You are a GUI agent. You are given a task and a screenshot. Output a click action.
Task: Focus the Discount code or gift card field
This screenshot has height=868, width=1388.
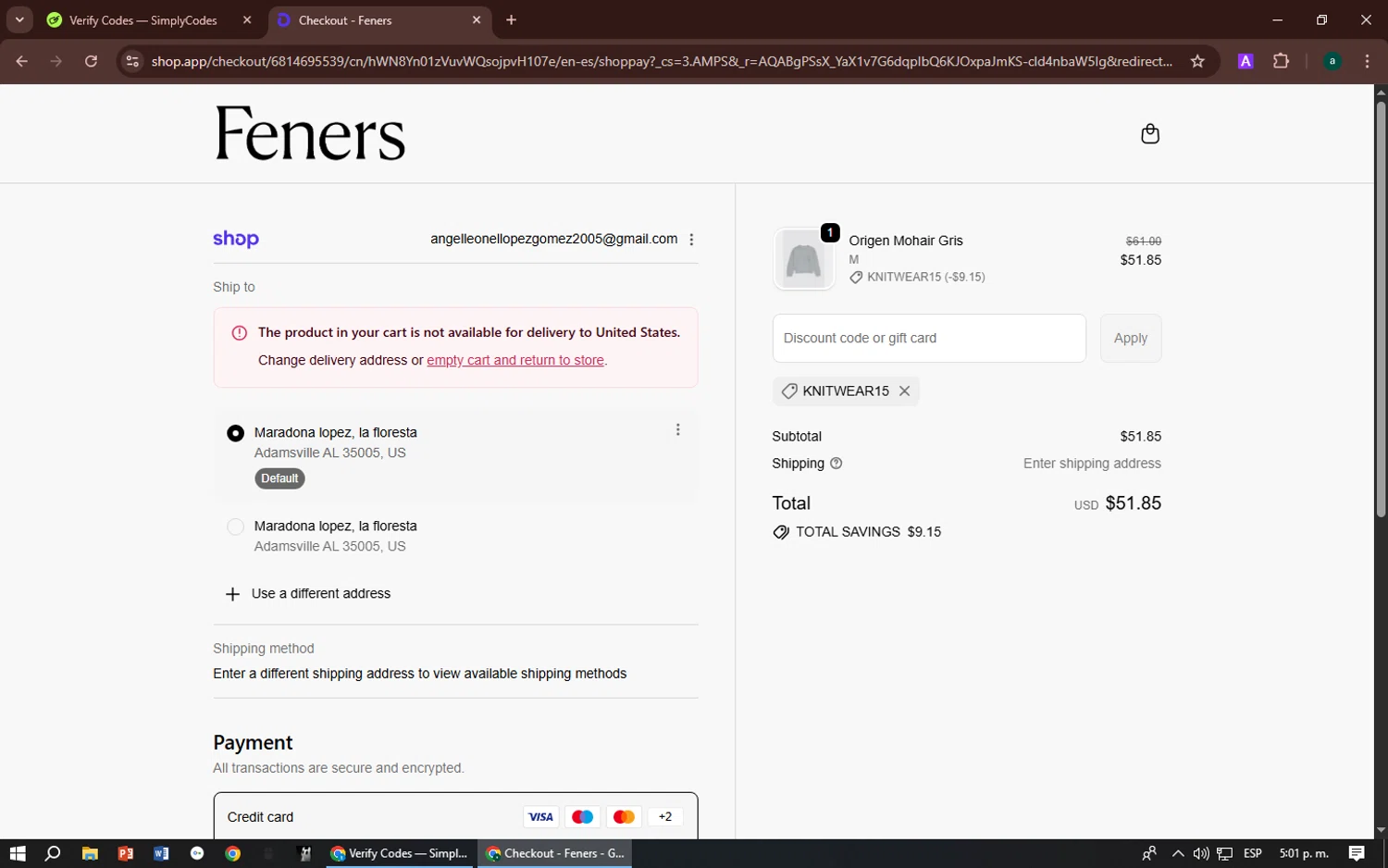[x=929, y=338]
